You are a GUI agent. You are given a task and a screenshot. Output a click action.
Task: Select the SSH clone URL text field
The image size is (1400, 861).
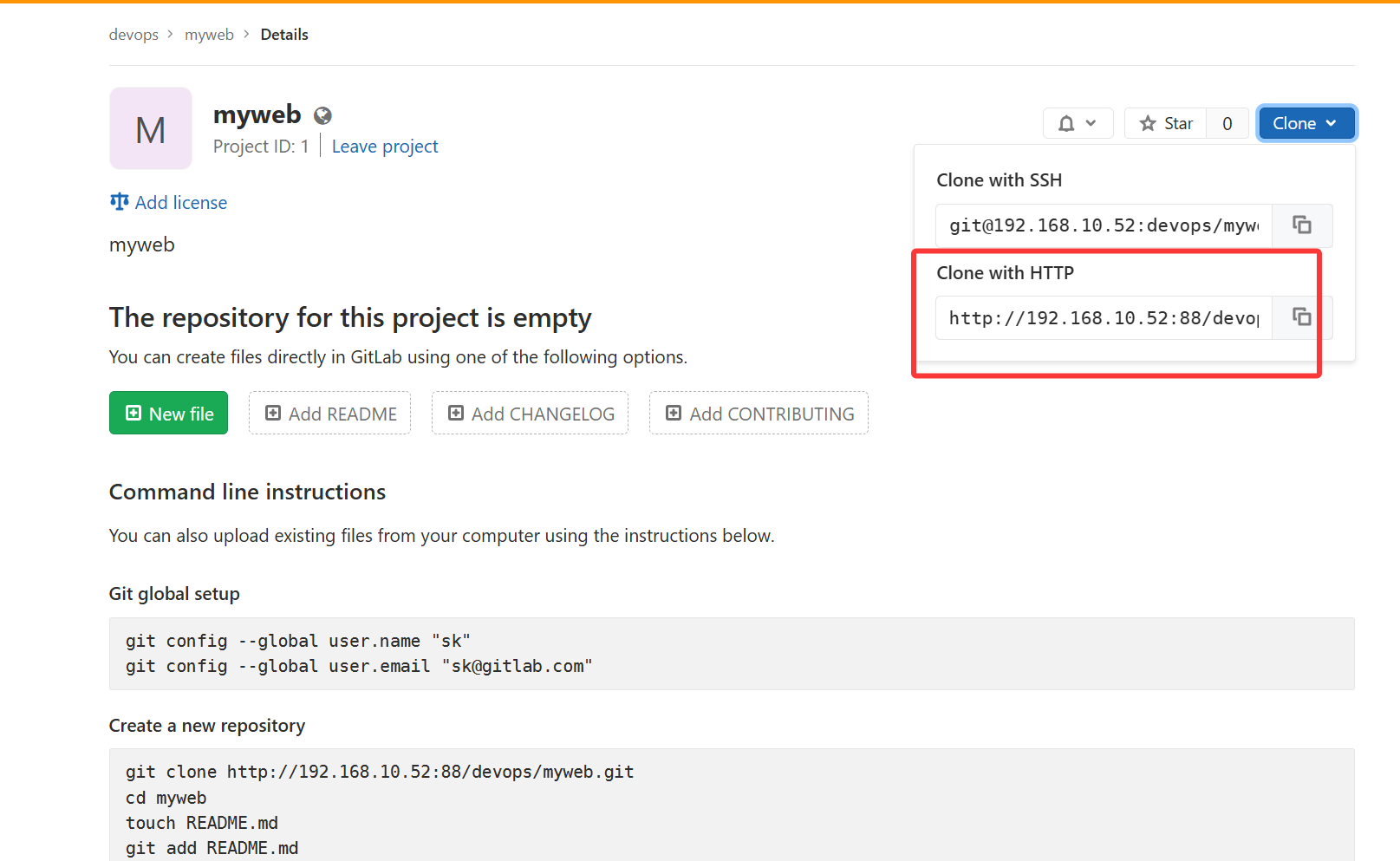[x=1103, y=225]
